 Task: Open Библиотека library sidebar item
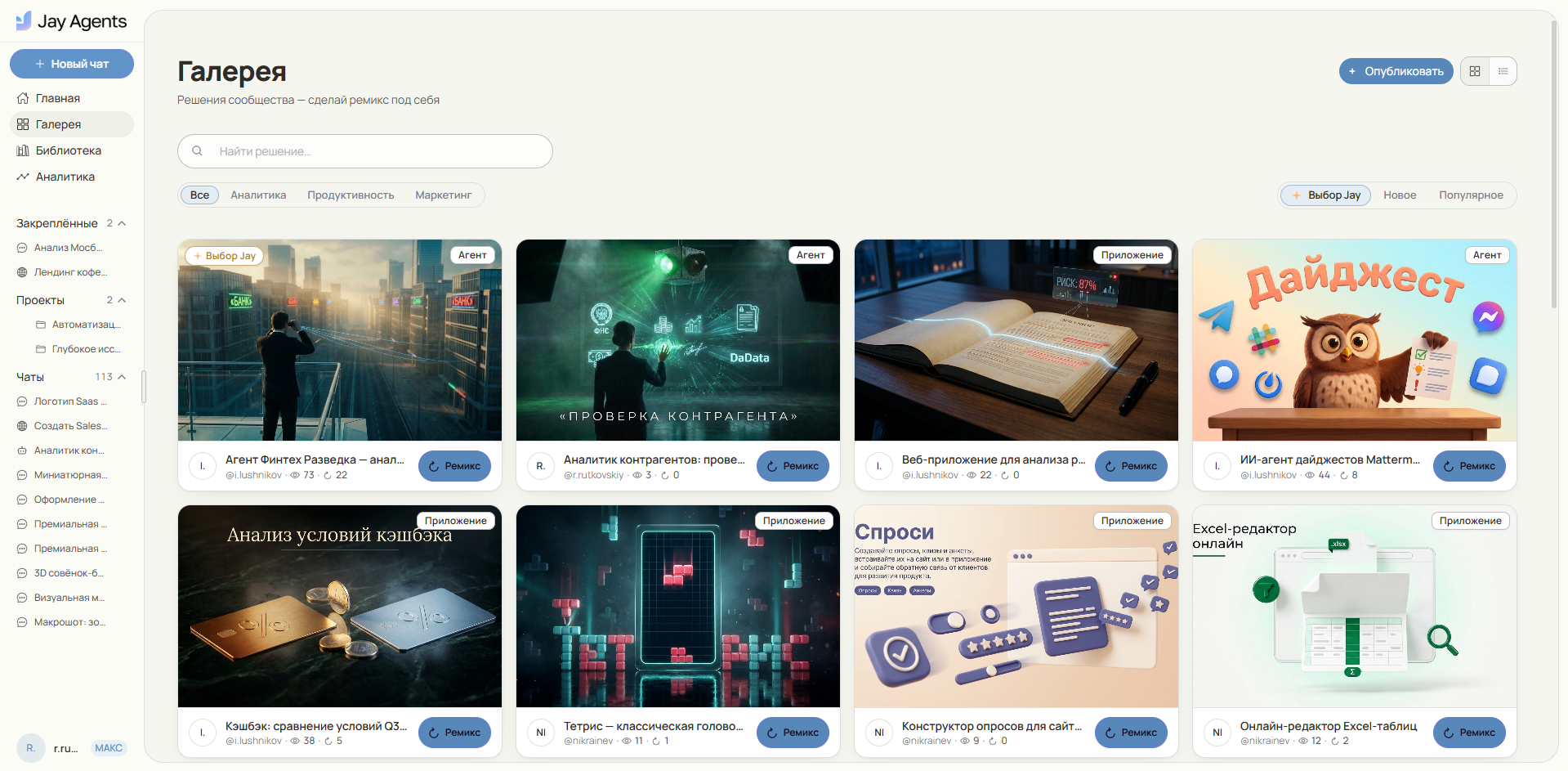72,150
